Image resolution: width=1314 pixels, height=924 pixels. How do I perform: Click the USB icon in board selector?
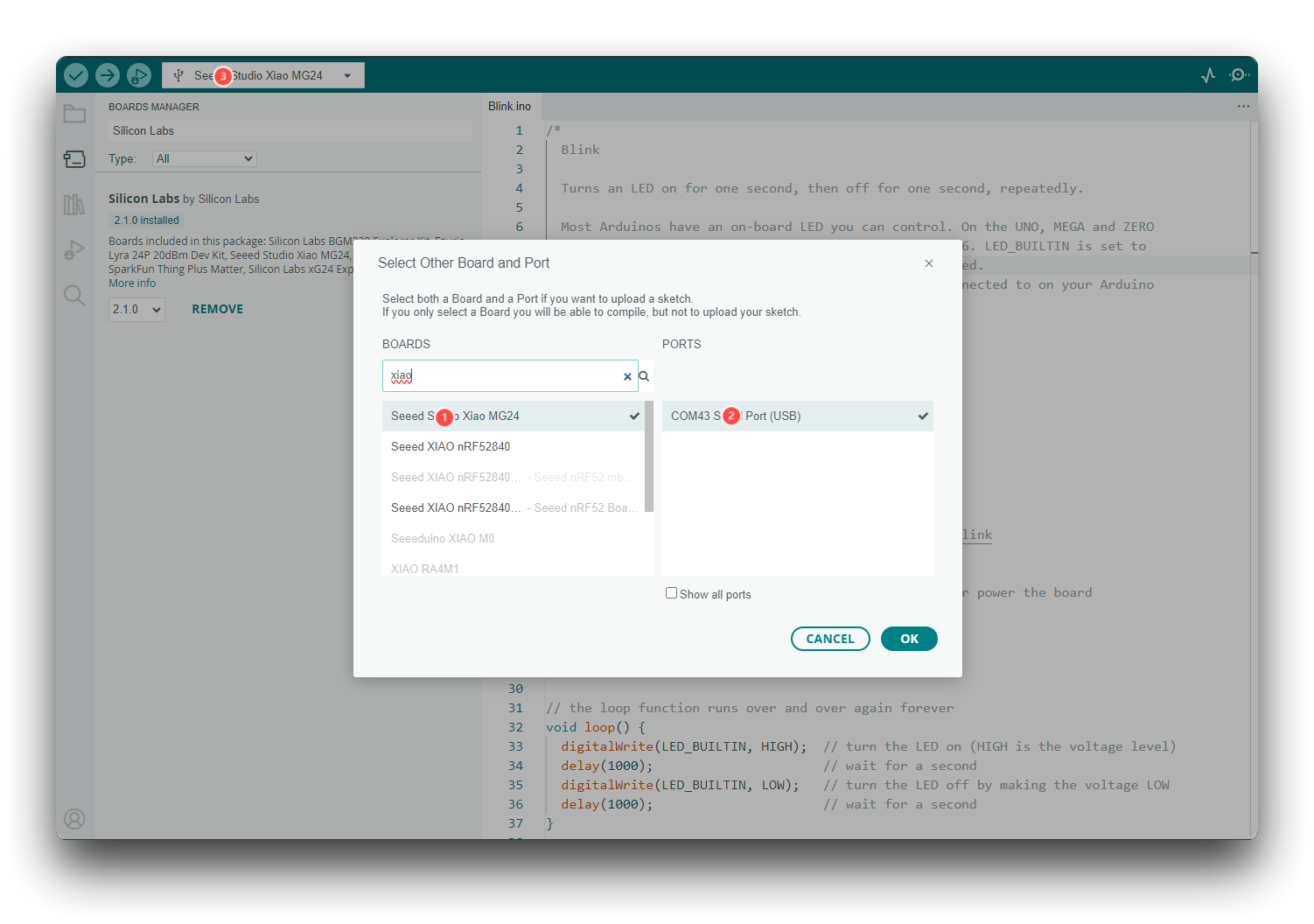[x=178, y=75]
